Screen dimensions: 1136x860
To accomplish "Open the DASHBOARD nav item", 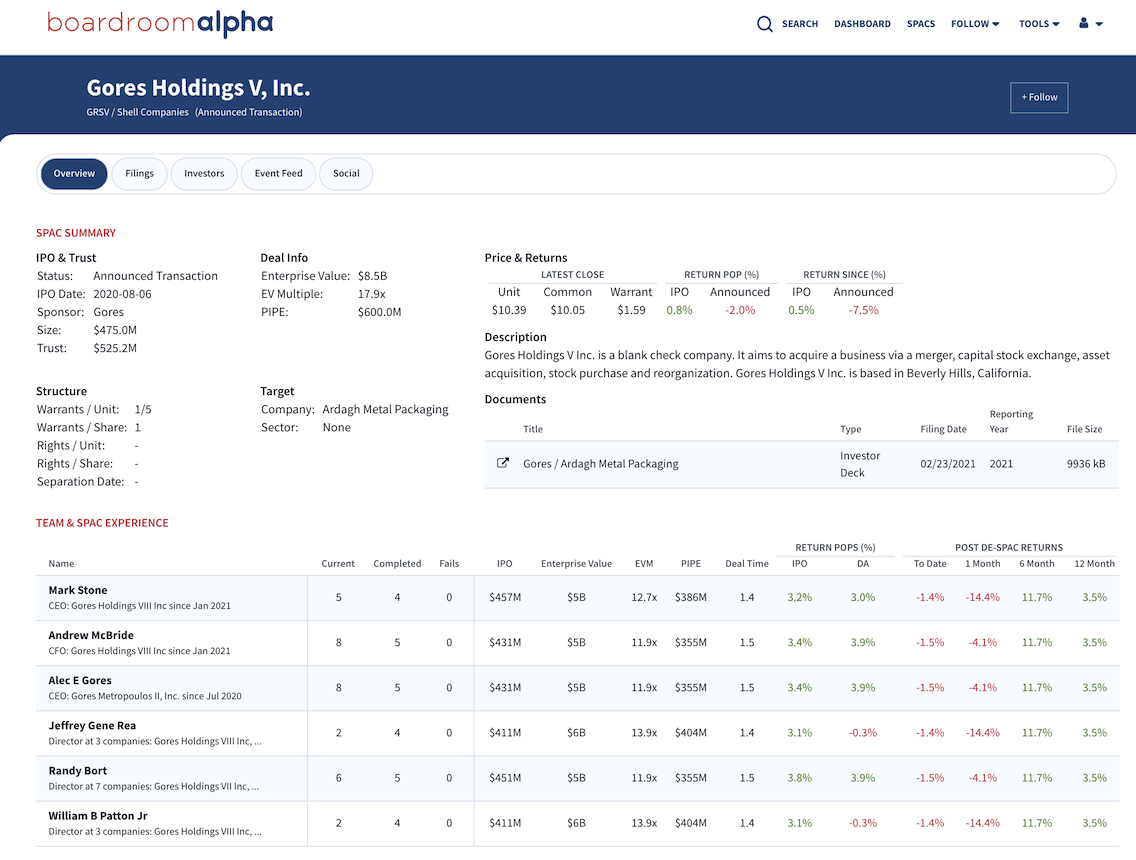I will click(862, 24).
